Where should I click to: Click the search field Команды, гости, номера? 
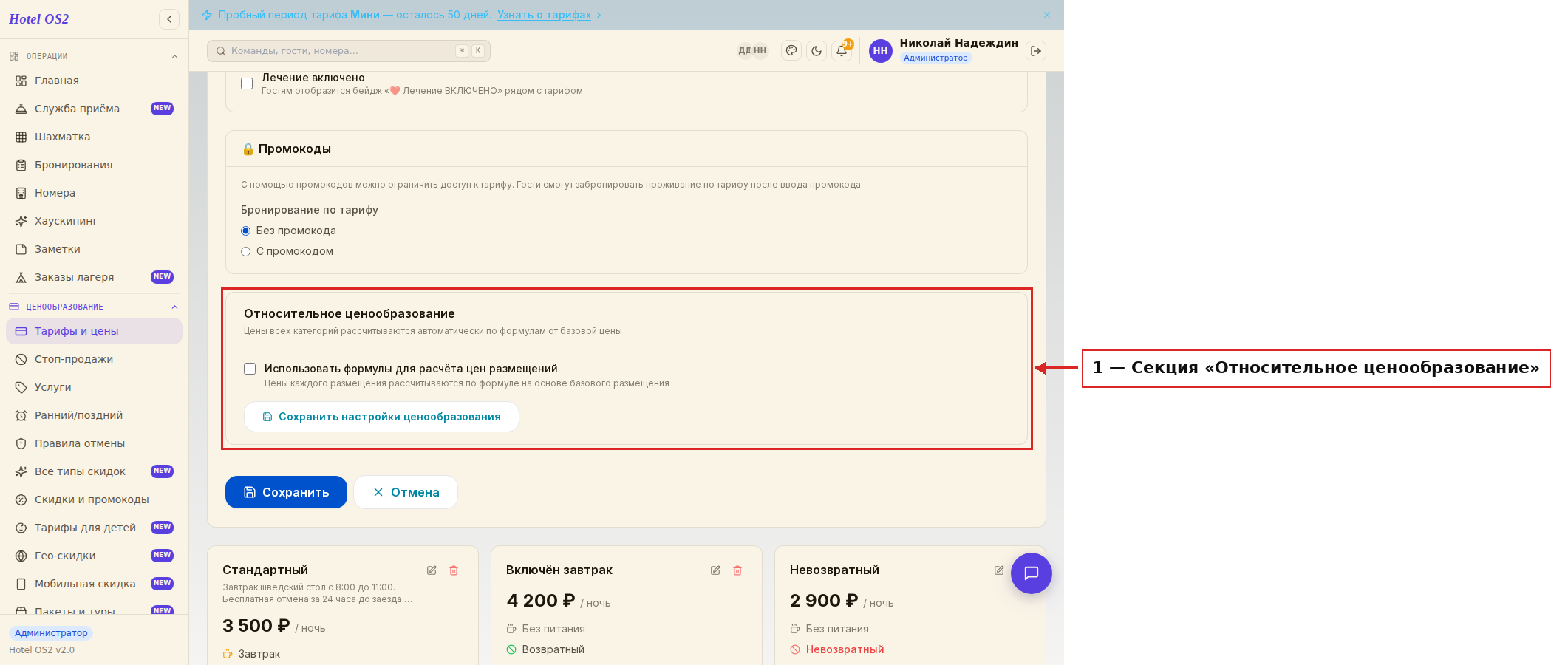[x=349, y=51]
